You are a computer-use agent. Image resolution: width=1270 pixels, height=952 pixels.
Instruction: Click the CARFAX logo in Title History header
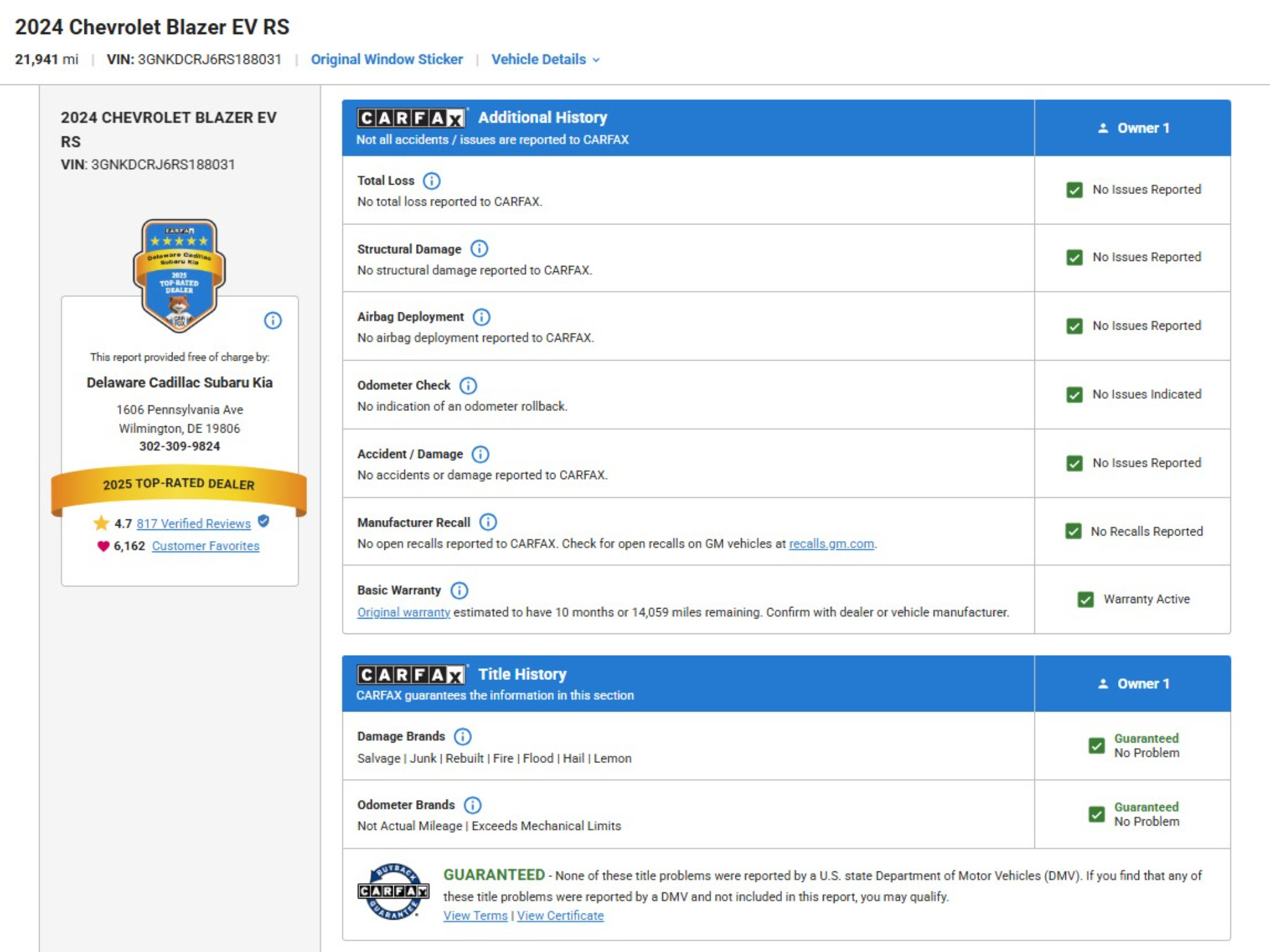point(411,674)
